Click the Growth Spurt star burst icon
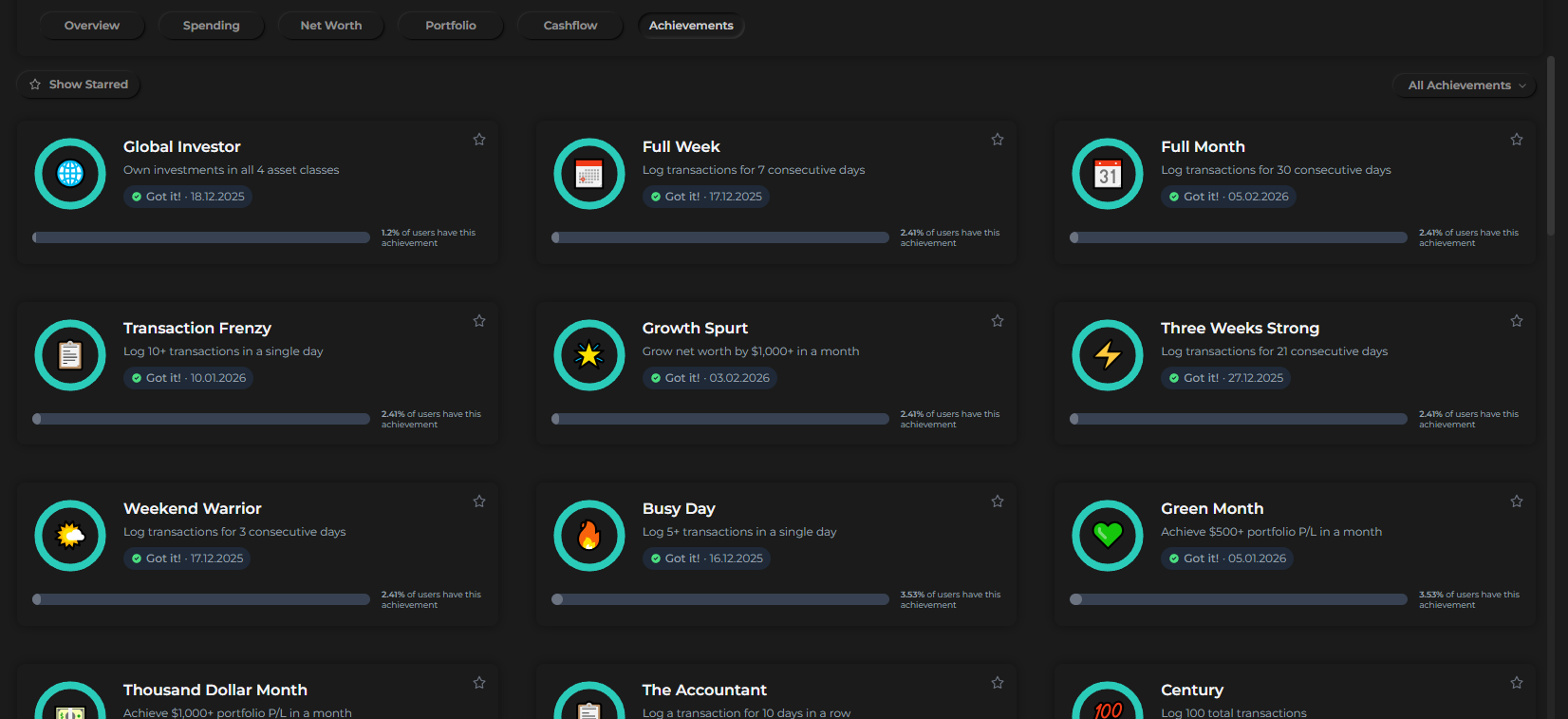The height and width of the screenshot is (719, 1568). 589,355
